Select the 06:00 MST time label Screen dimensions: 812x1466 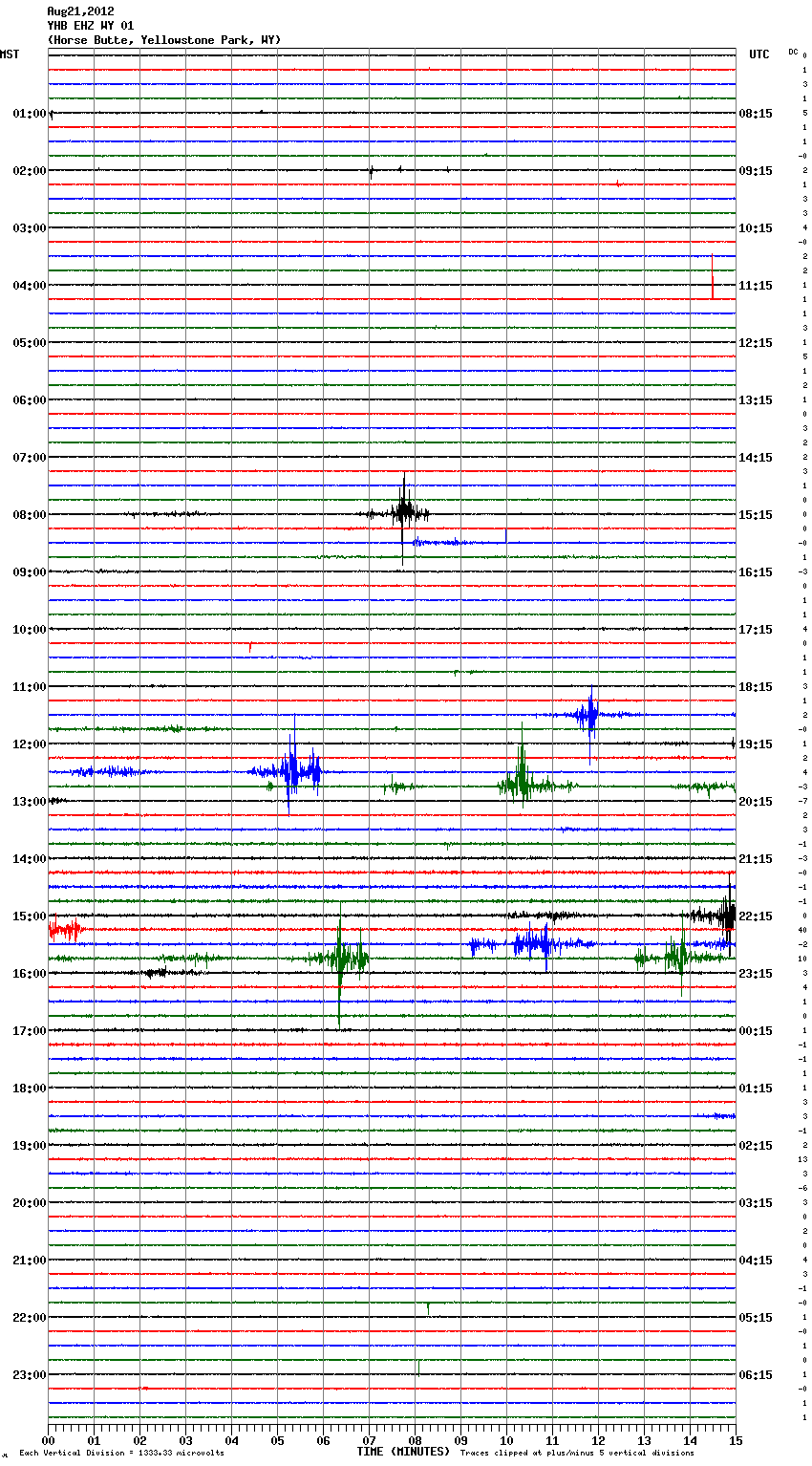point(30,400)
